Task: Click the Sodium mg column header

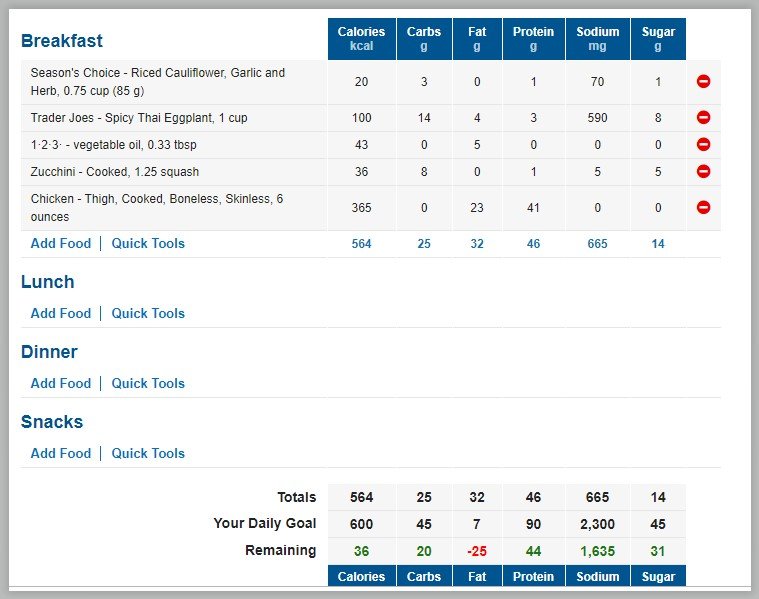Action: tap(598, 39)
